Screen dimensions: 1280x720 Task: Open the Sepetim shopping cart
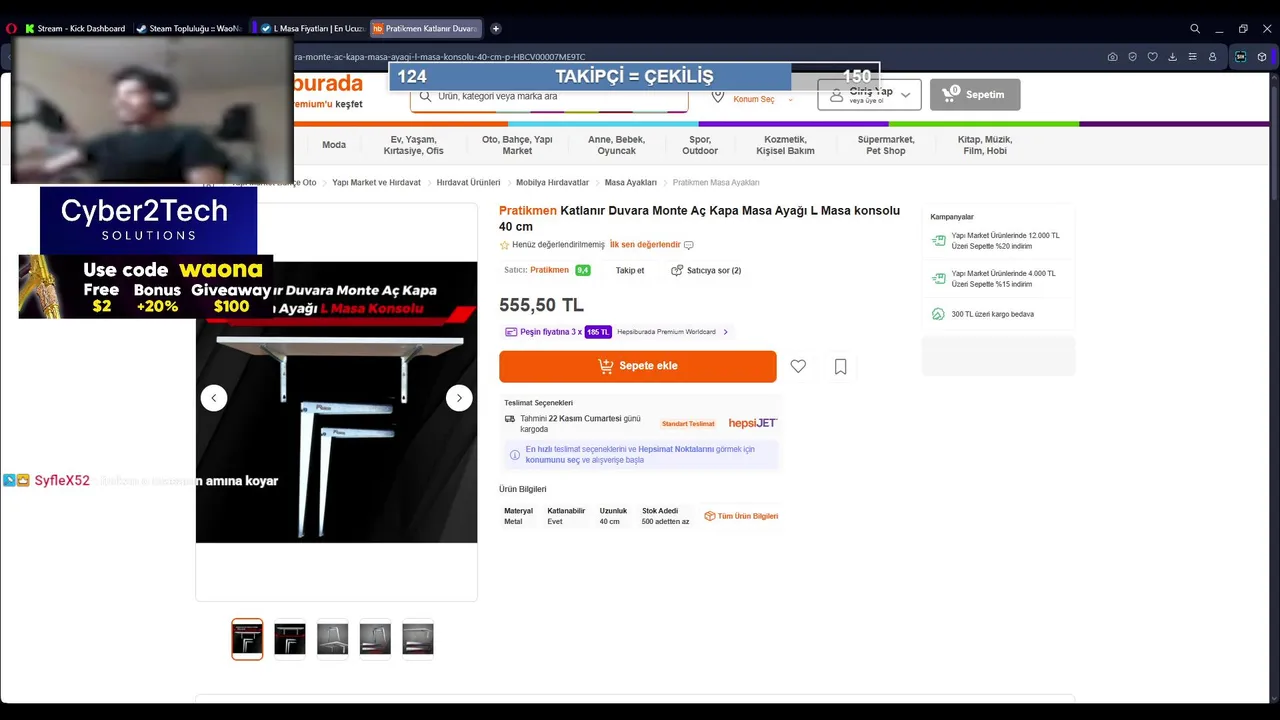click(975, 95)
